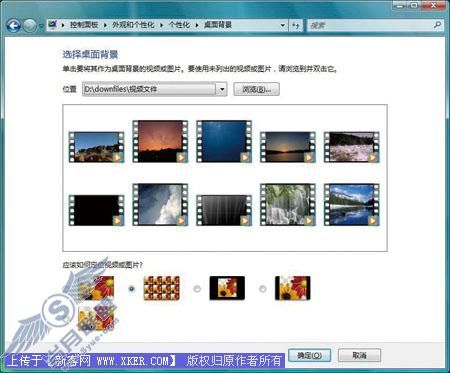Click the centered flower on black preview
Screen dimensions: 450x373
[x=227, y=288]
